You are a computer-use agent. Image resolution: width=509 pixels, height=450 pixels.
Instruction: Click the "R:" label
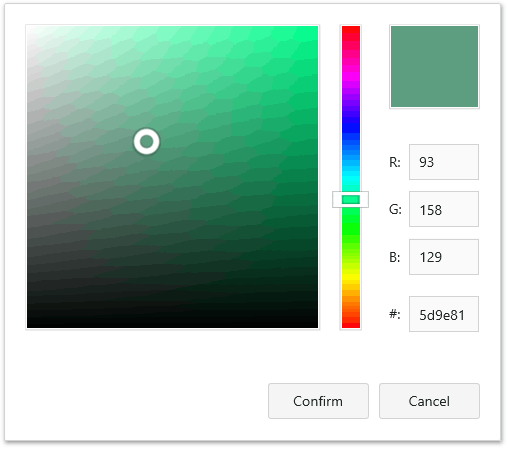click(x=395, y=162)
